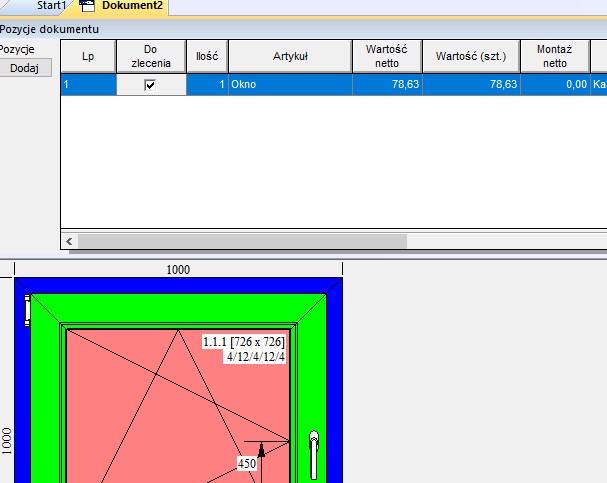Click the Dokument2 tab window icon
Viewport: 607px width, 483px height.
(x=87, y=6)
